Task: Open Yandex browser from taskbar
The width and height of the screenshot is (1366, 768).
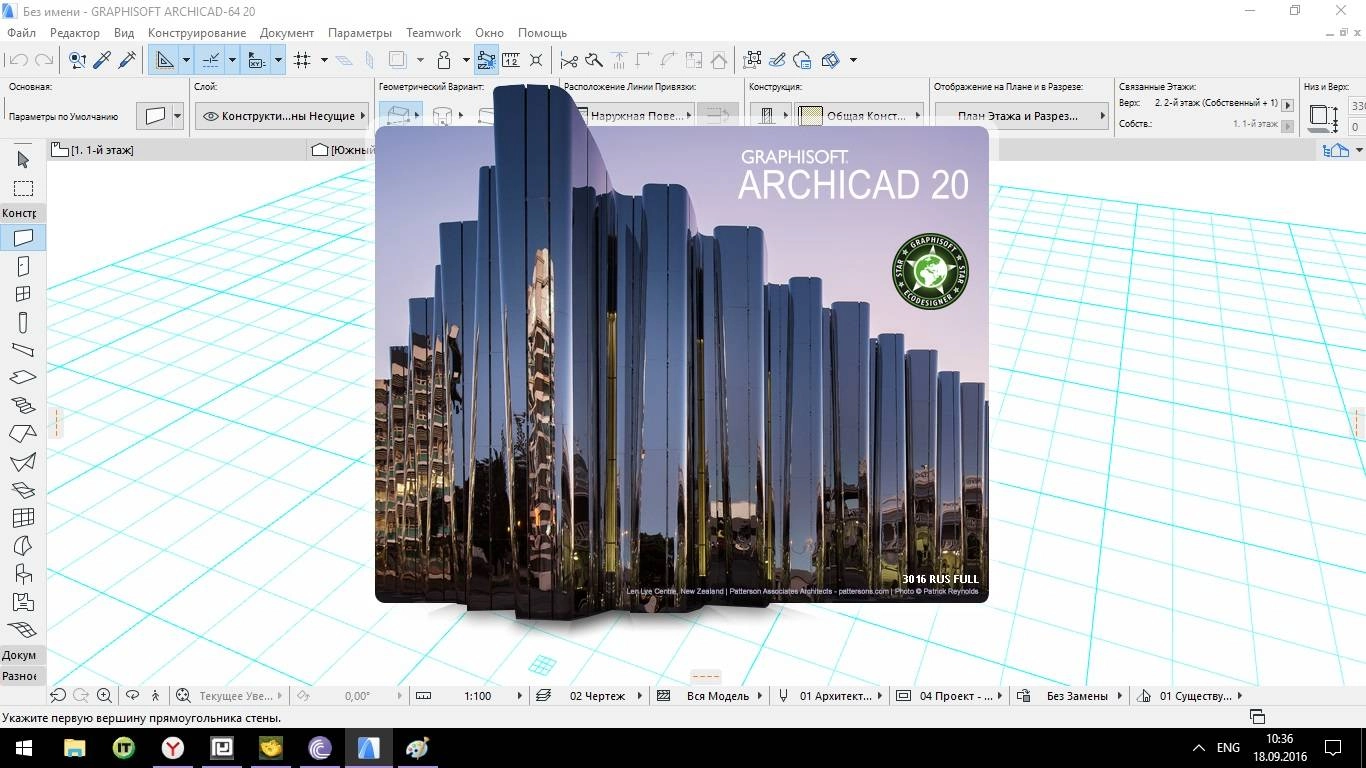Action: coord(173,747)
